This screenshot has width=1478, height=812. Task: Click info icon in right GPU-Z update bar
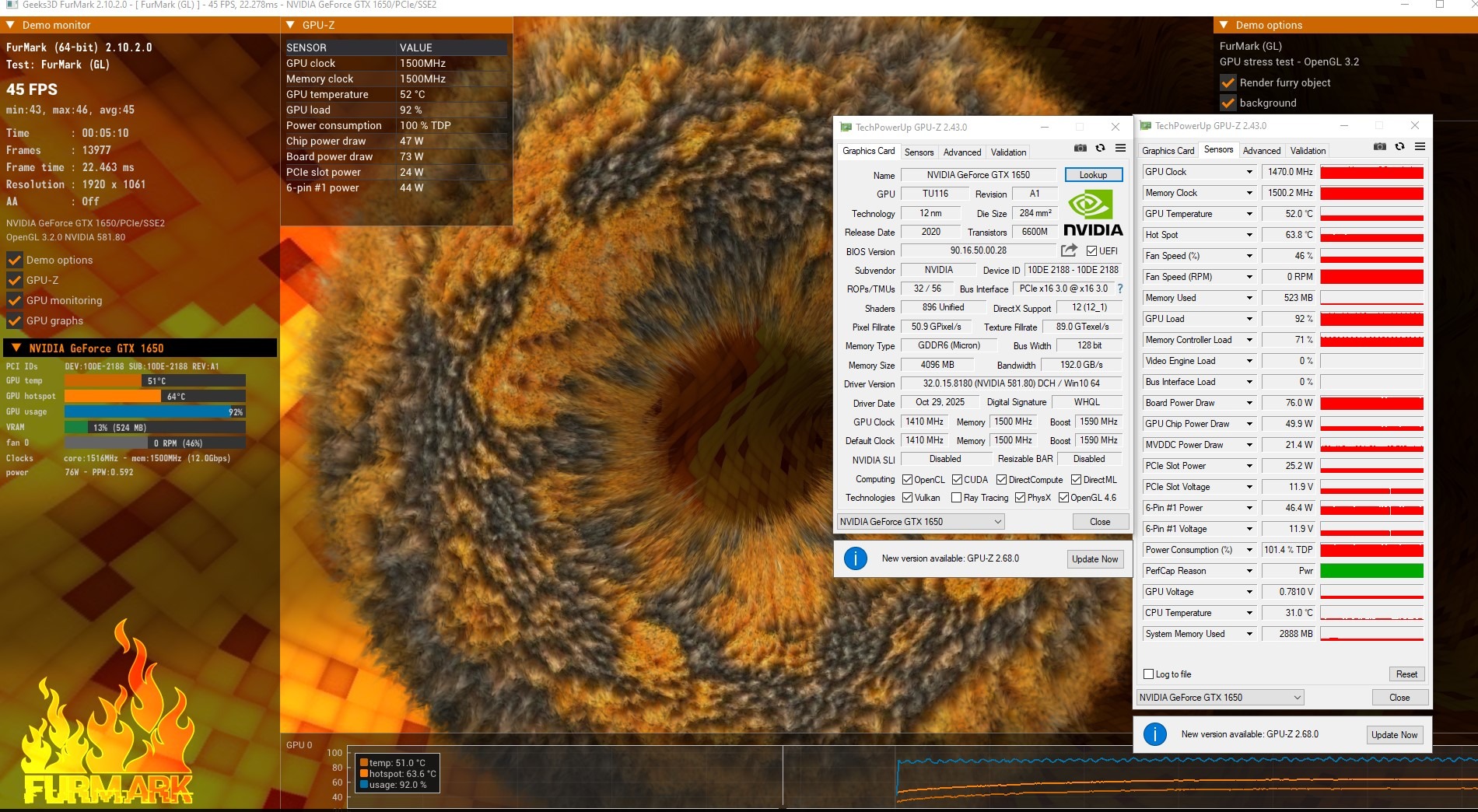(1155, 733)
